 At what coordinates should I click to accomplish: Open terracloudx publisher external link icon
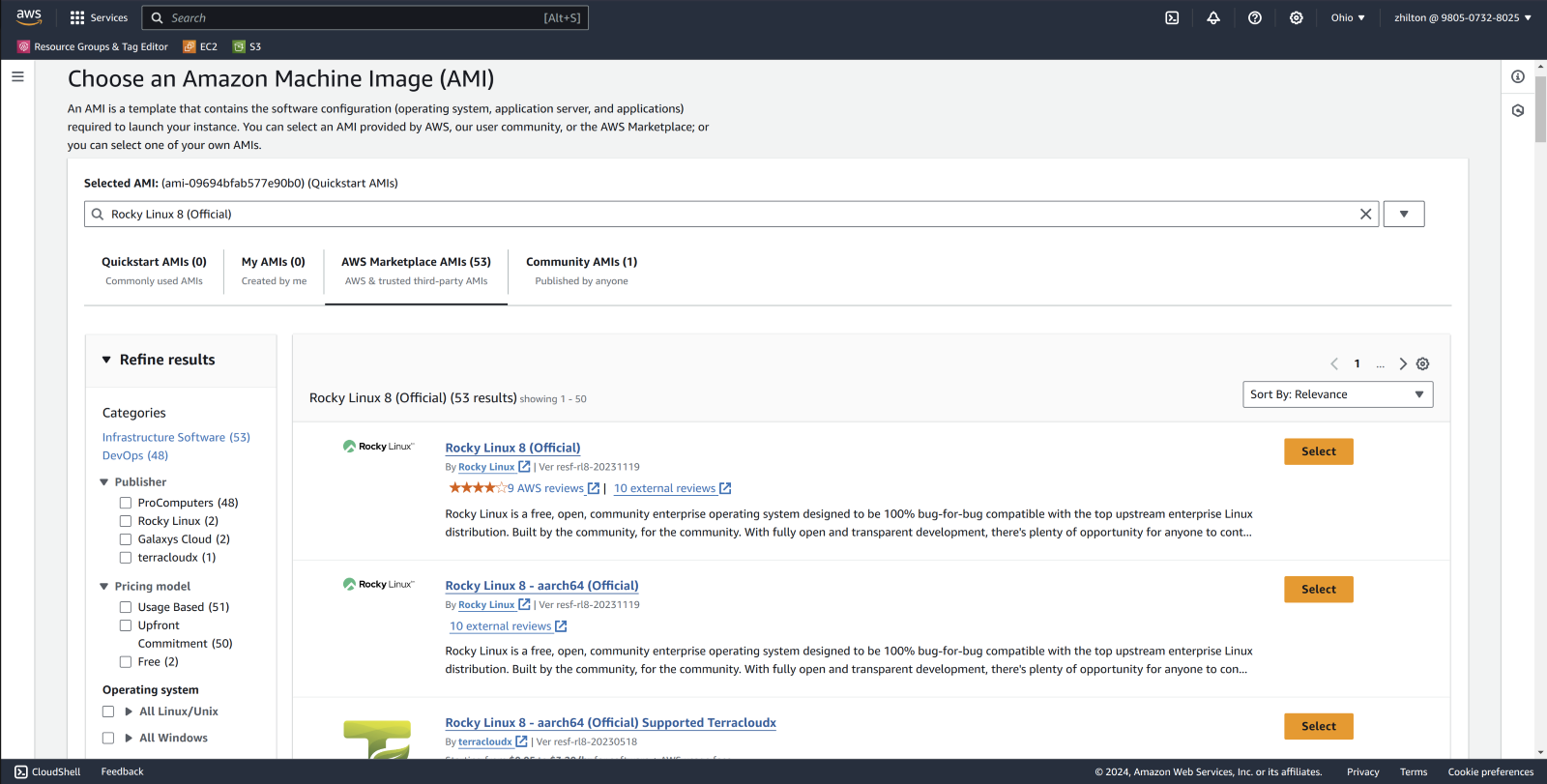[x=521, y=741]
